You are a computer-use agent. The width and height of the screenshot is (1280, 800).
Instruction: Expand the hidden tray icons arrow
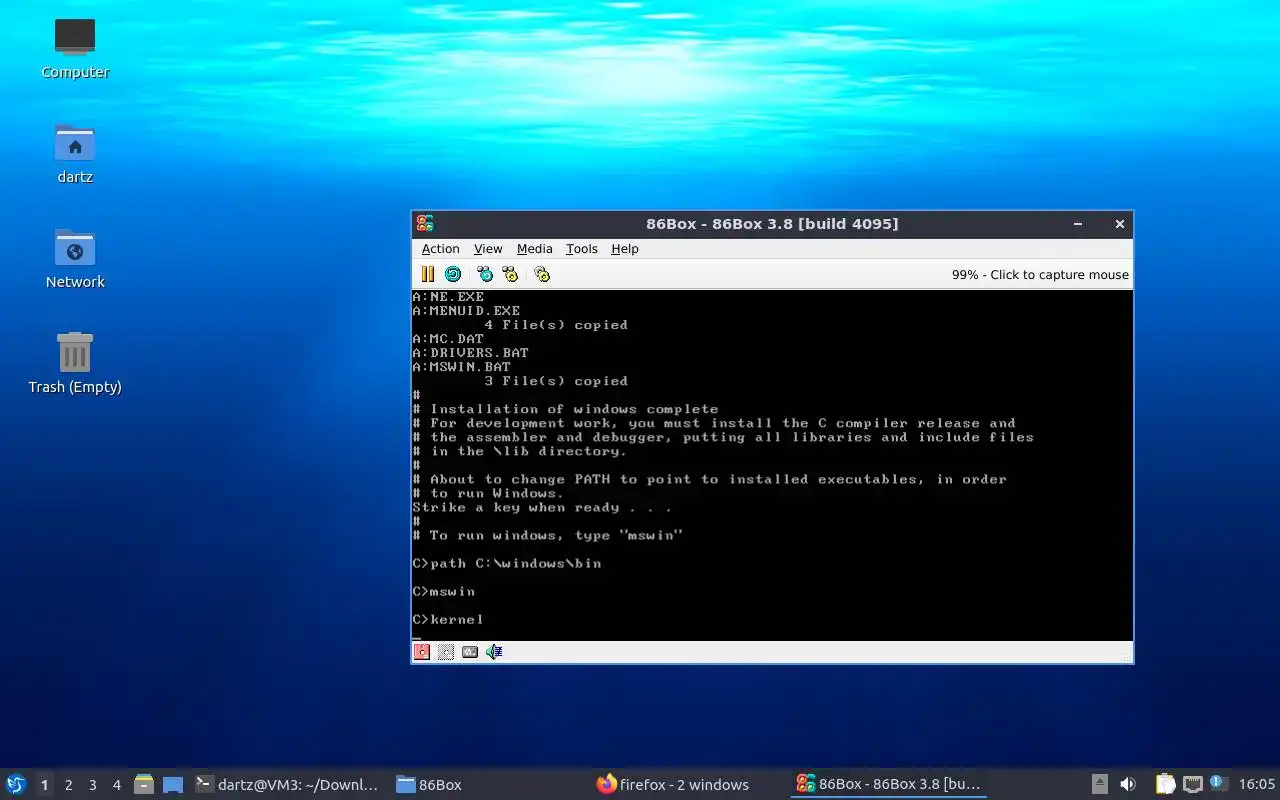[x=1099, y=784]
